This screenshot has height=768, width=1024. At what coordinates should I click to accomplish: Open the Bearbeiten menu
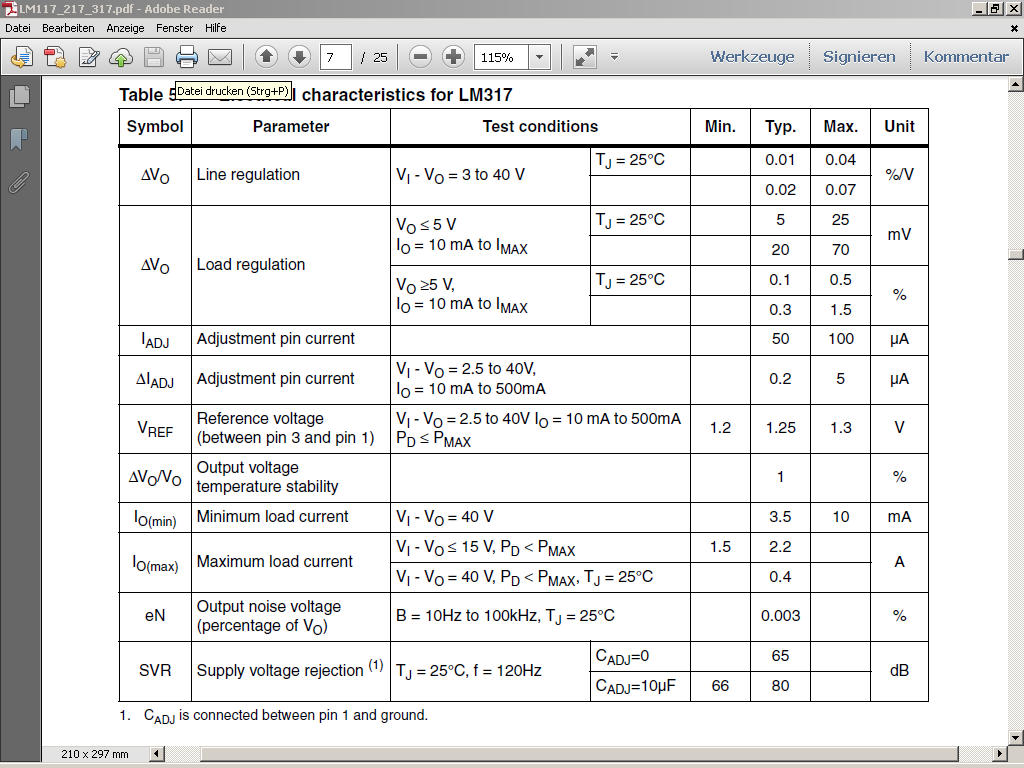68,28
